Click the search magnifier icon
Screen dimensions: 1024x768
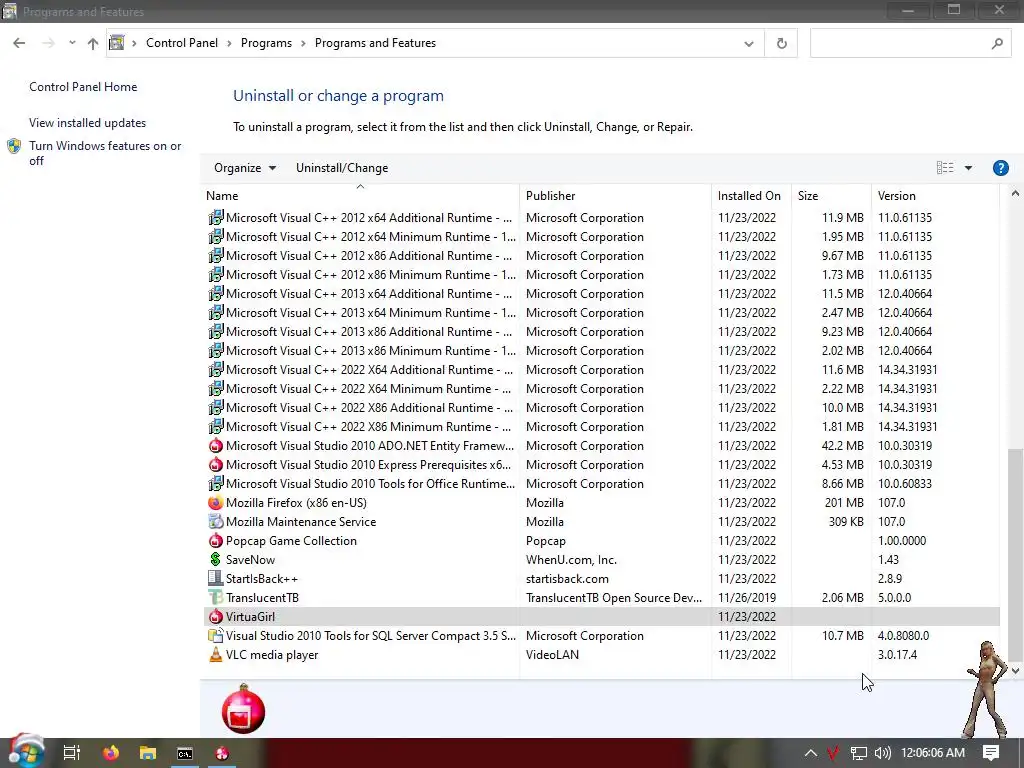tap(997, 44)
